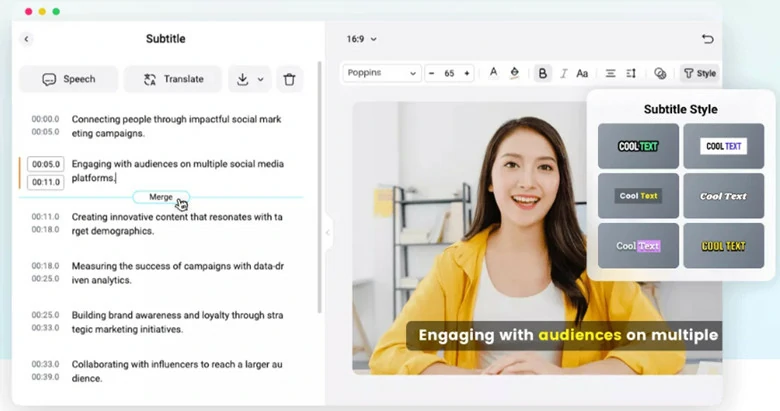Edit the 00:11.0 end time field
The image size is (780, 411).
click(46, 182)
